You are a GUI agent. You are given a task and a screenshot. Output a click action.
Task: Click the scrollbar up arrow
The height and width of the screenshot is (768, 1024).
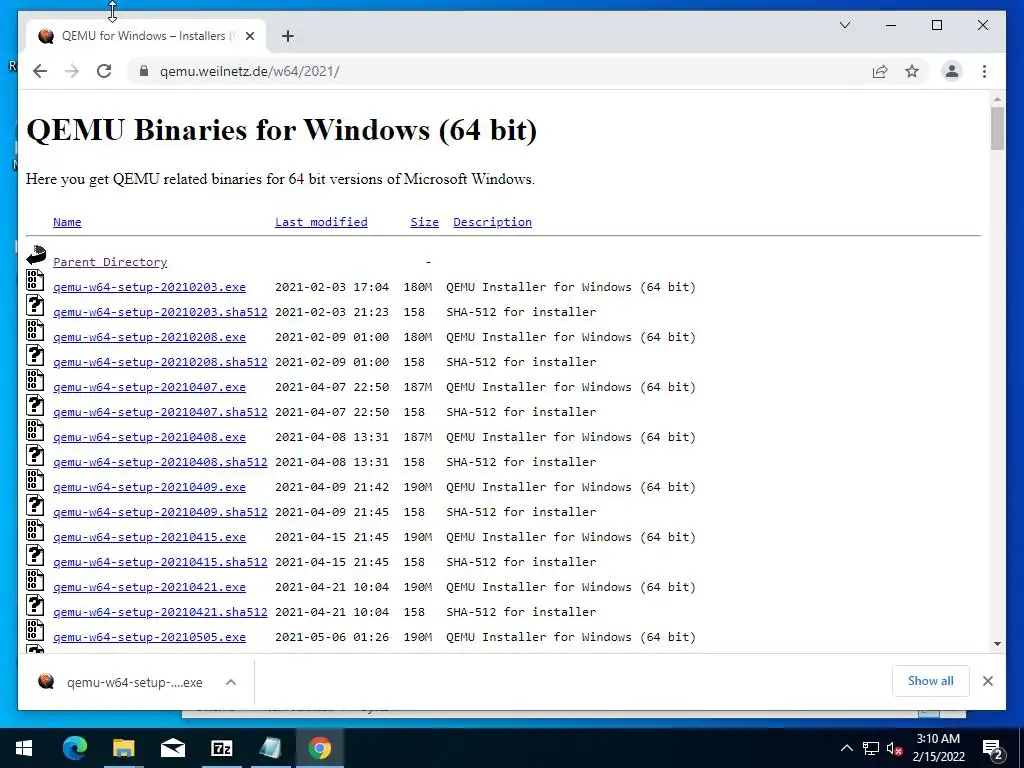point(997,99)
